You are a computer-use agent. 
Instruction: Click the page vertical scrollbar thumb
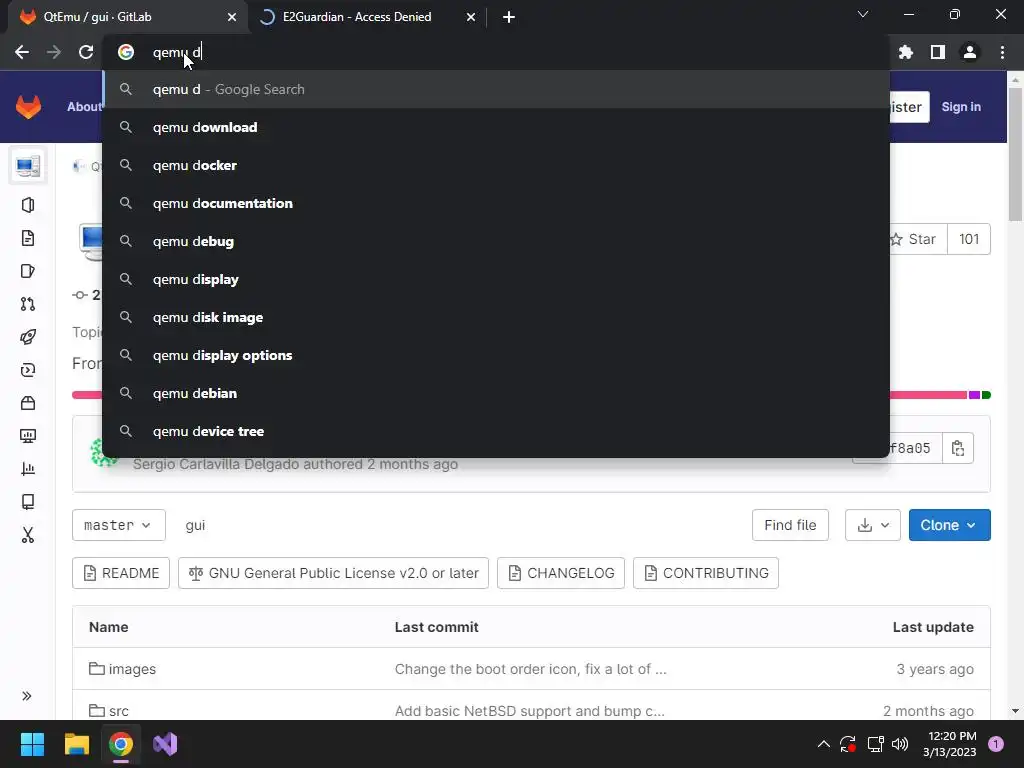click(x=1015, y=154)
